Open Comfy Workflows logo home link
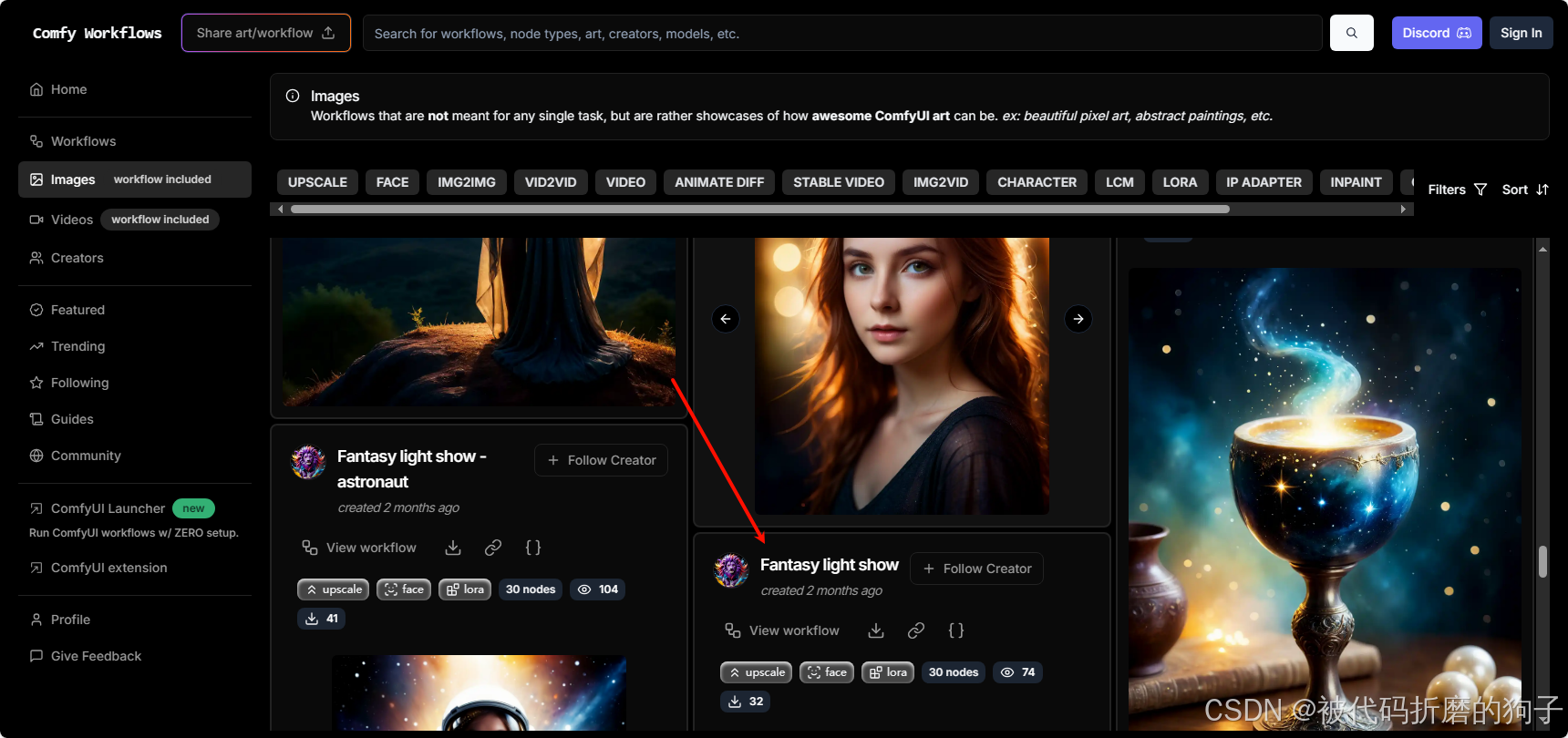Screen dimensions: 1568x738 [97, 33]
